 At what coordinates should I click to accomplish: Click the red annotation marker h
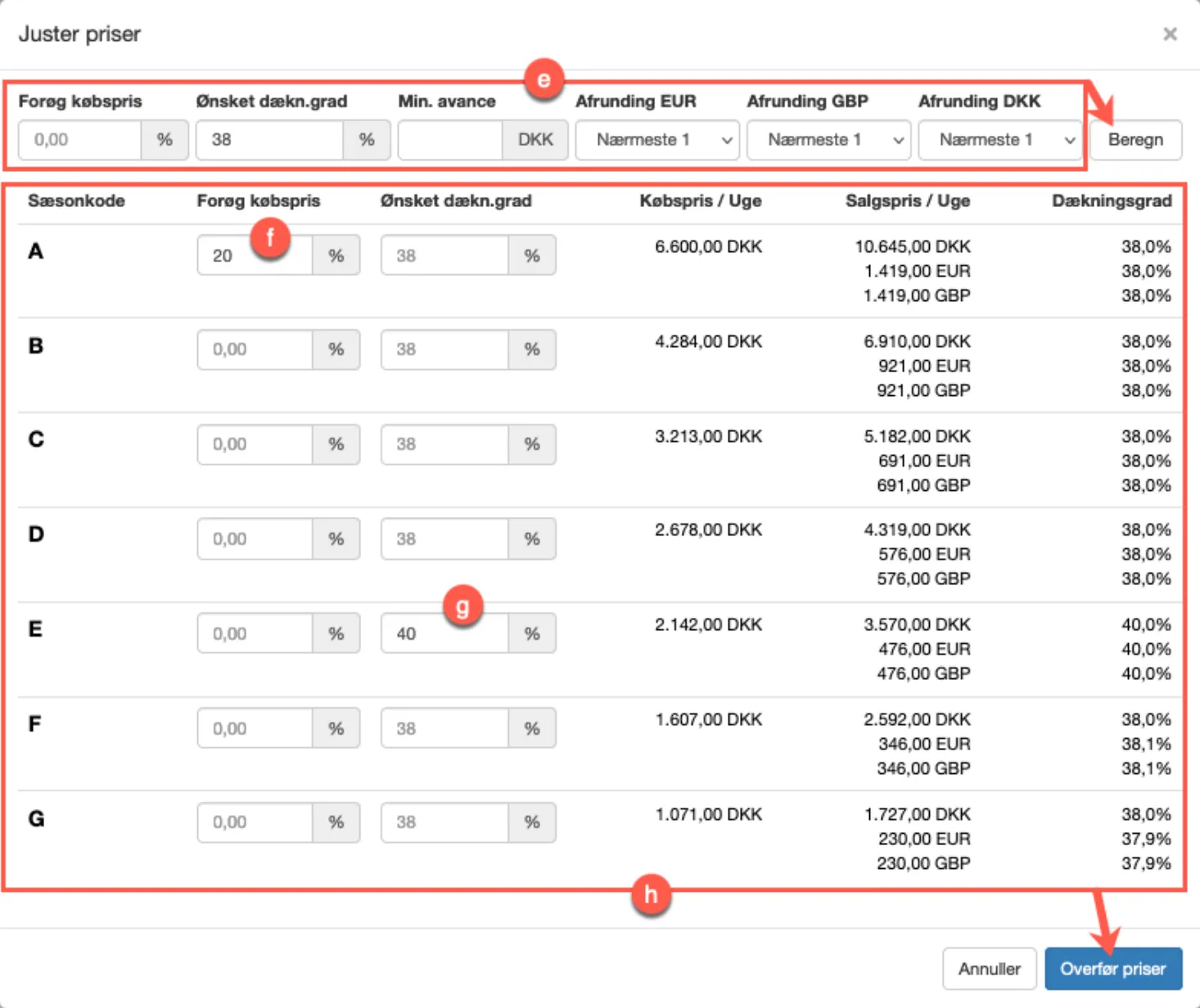coord(651,894)
